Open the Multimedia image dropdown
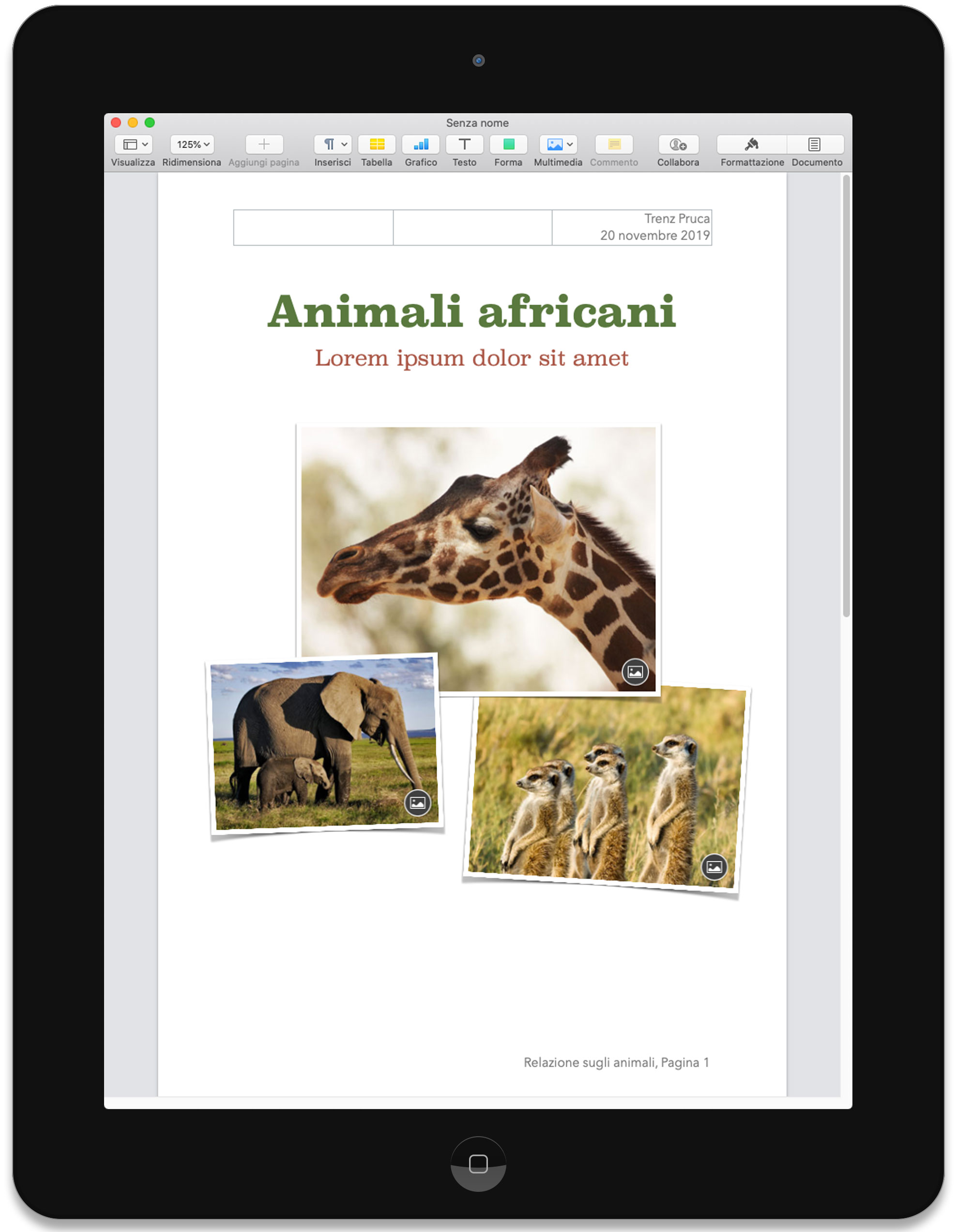Viewport: 957px width, 1232px height. click(558, 144)
